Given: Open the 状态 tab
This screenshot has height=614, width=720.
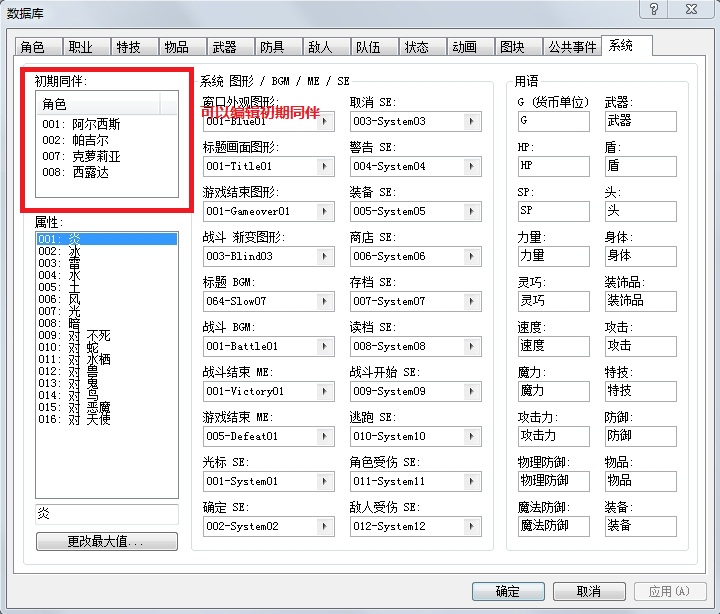Looking at the screenshot, I should click(422, 47).
